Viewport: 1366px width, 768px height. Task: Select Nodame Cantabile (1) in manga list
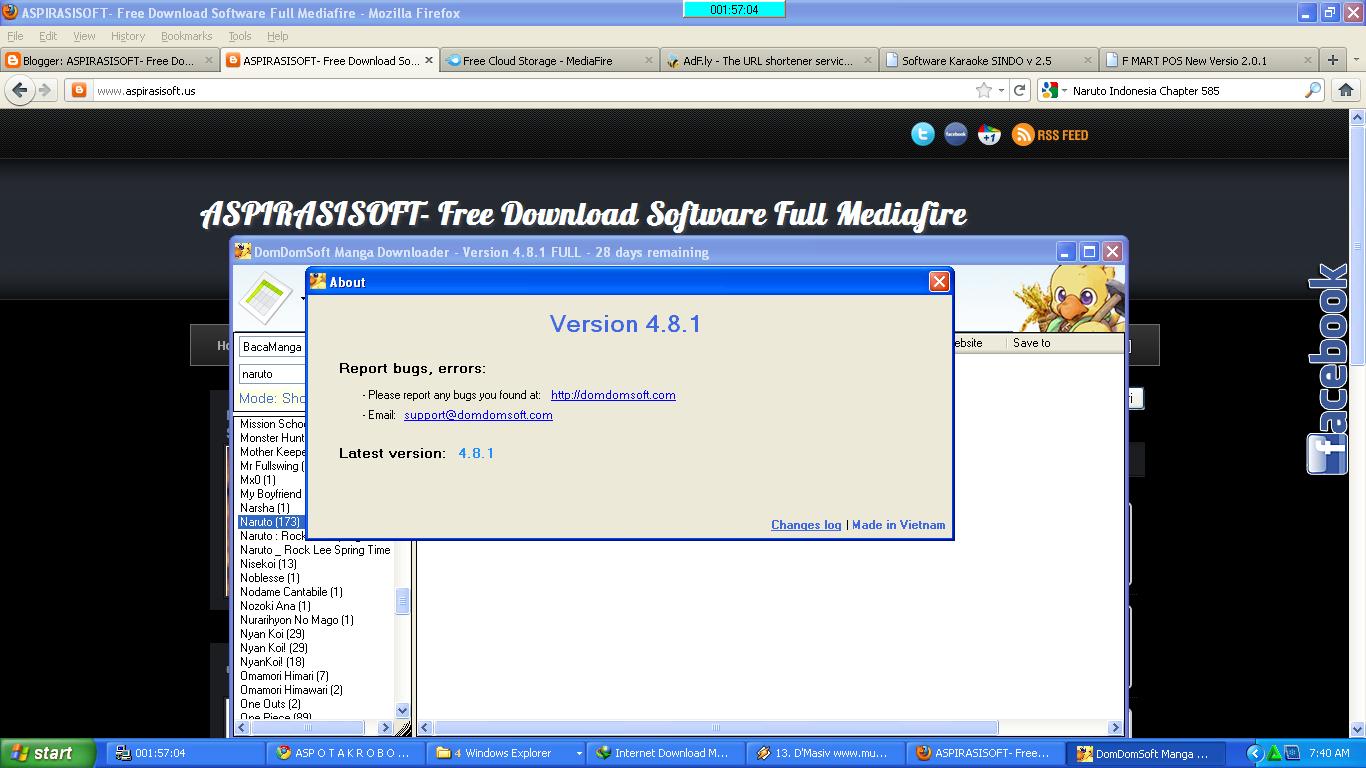pos(291,592)
